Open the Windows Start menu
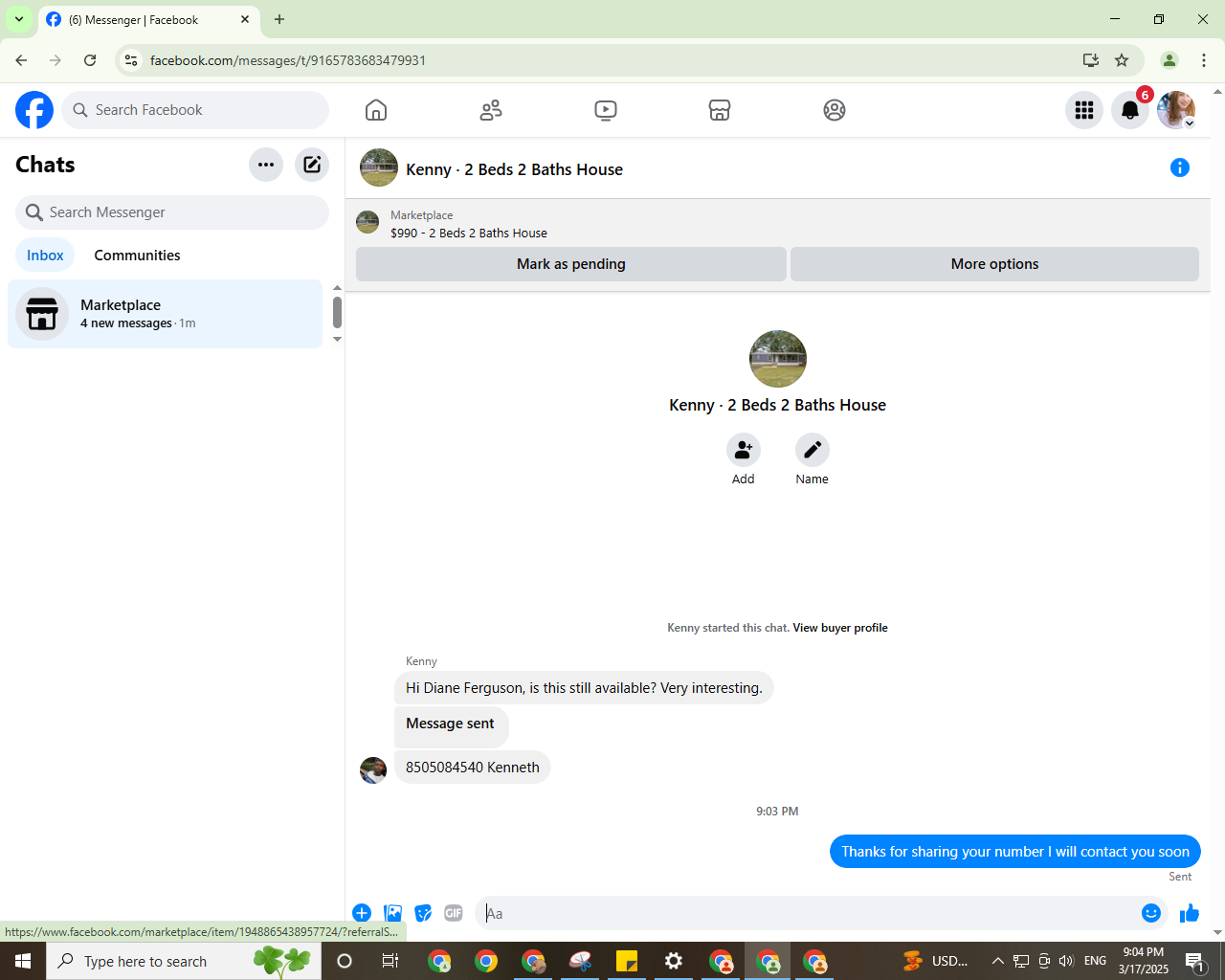 coord(23,961)
